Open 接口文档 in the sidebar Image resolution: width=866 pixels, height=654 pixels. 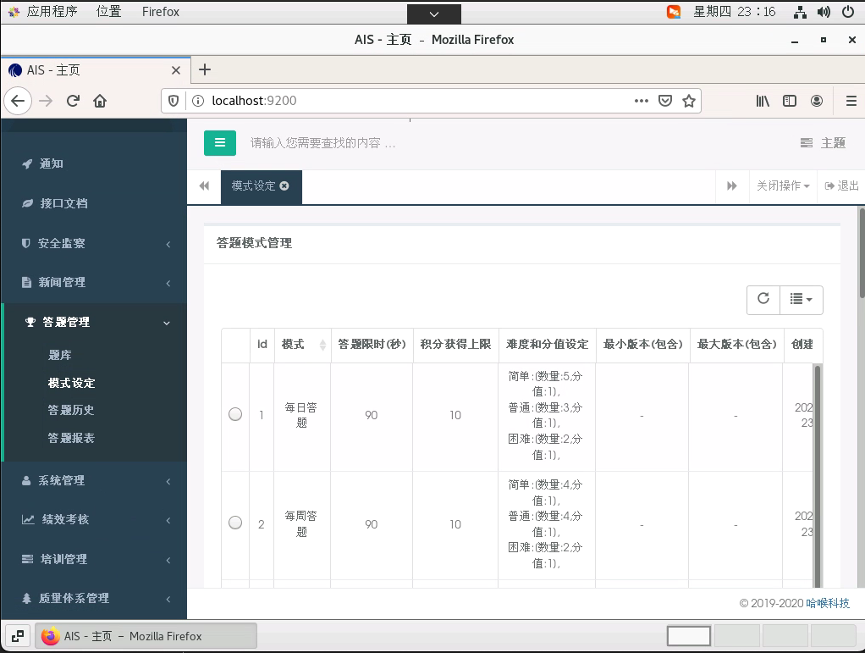(94, 203)
